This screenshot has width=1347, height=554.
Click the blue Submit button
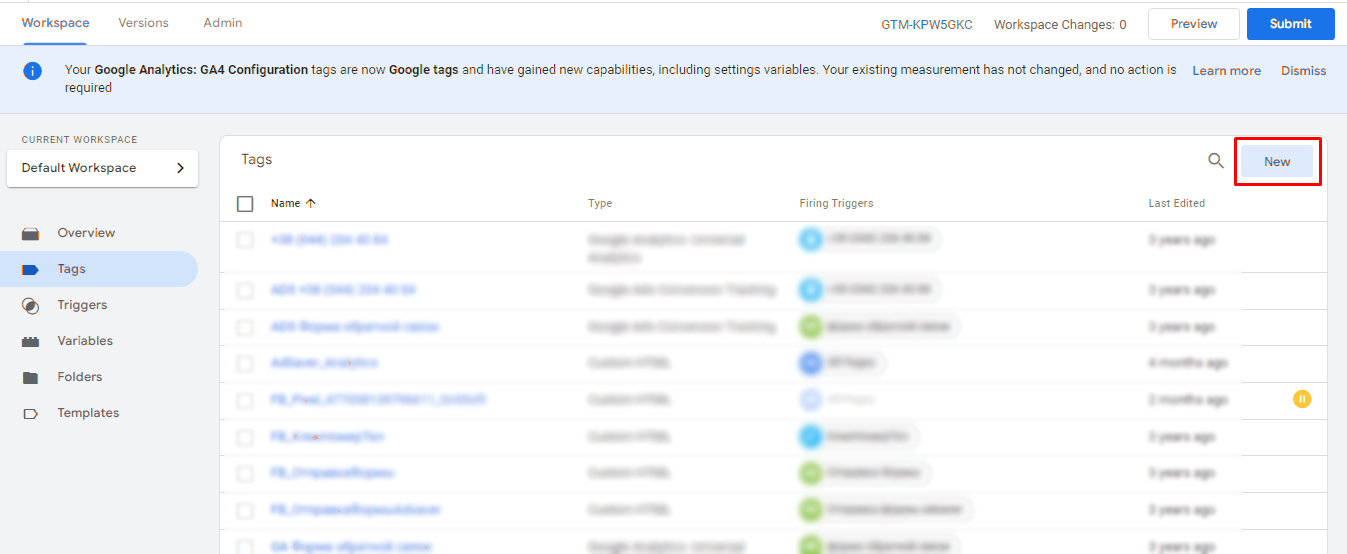pyautogui.click(x=1291, y=24)
